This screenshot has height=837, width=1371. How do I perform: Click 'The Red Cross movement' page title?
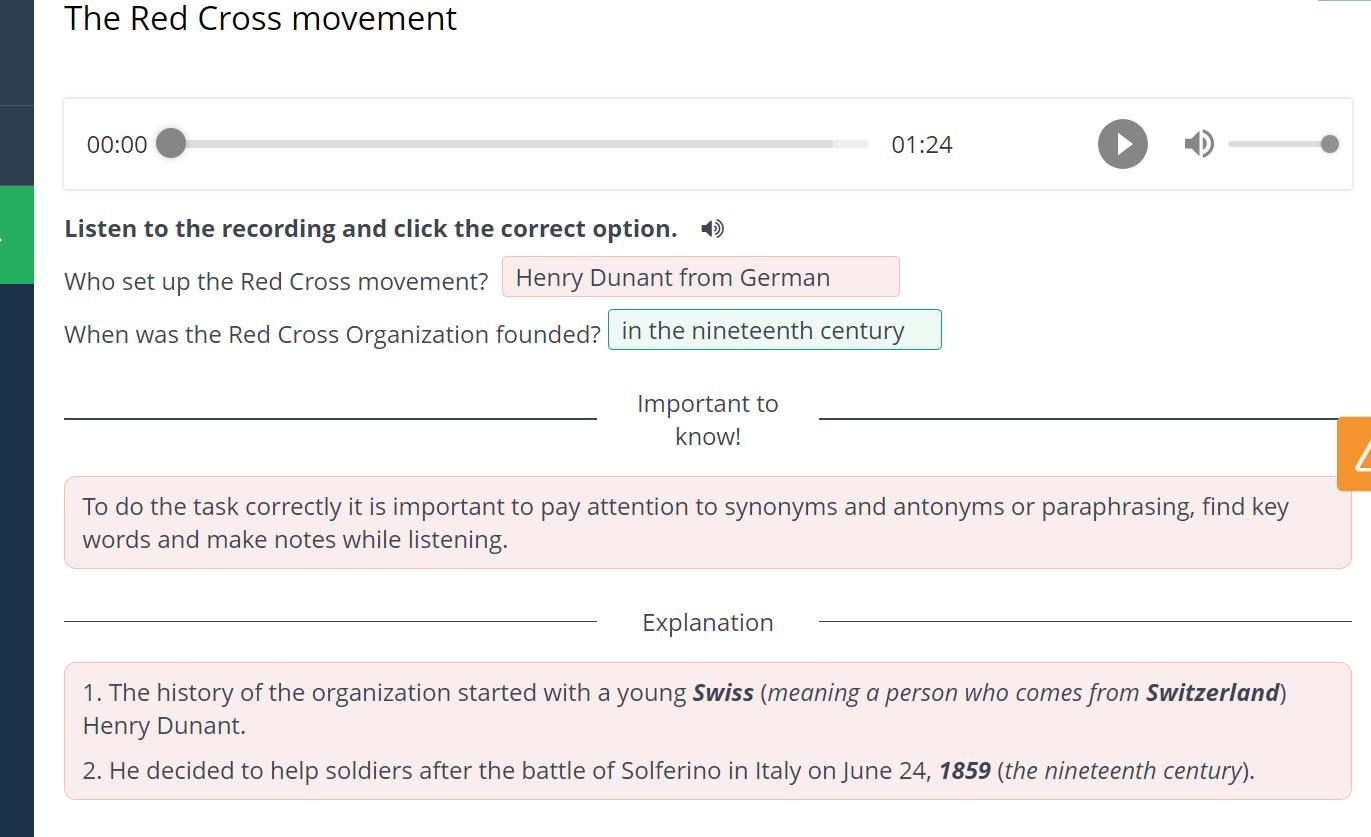[x=260, y=18]
